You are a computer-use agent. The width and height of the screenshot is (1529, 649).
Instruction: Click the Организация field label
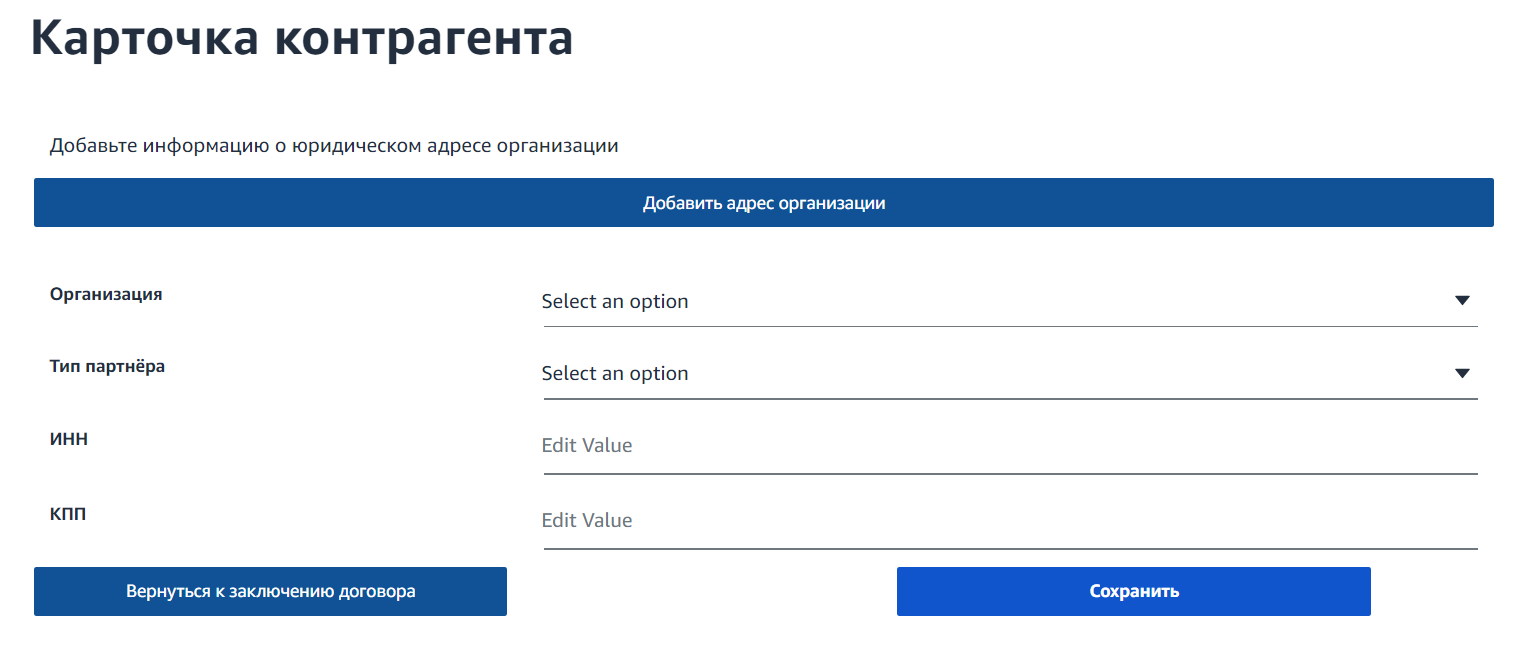tap(106, 295)
